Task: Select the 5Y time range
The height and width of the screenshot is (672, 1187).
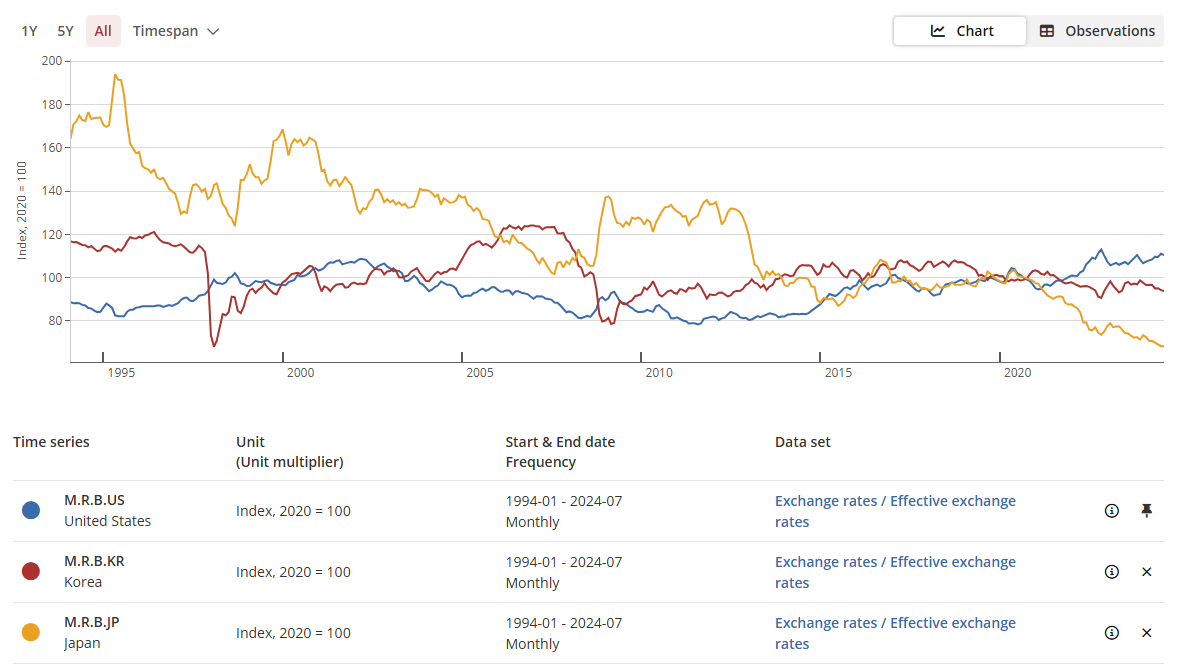Action: coord(66,31)
